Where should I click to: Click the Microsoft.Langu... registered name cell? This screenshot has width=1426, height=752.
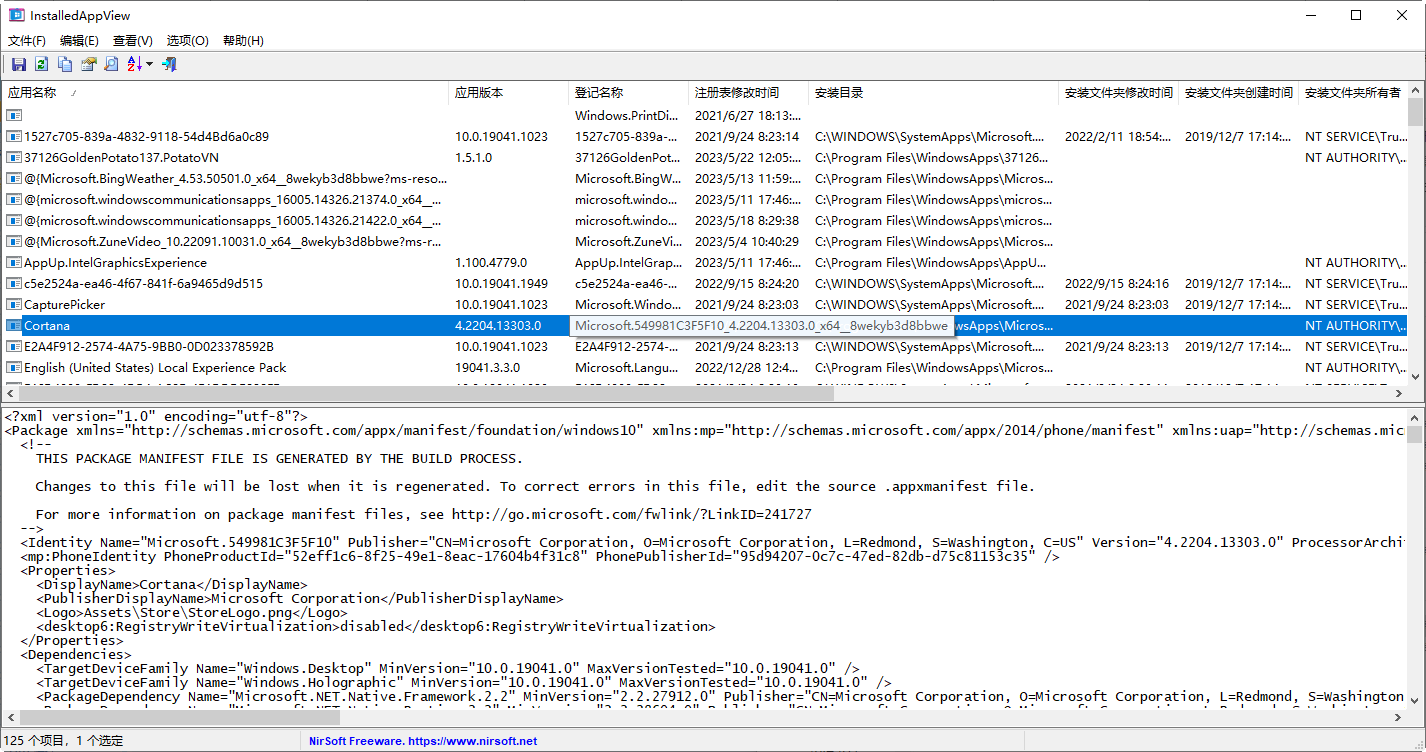[627, 368]
